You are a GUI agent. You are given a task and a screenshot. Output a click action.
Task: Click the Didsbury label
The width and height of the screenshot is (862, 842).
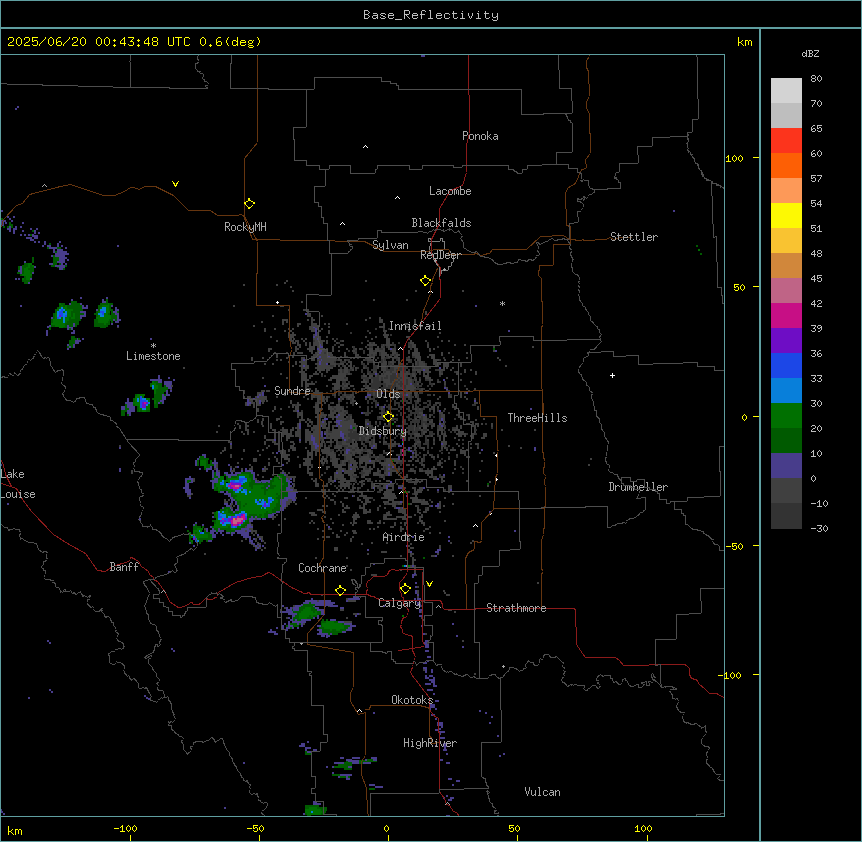pos(383,431)
